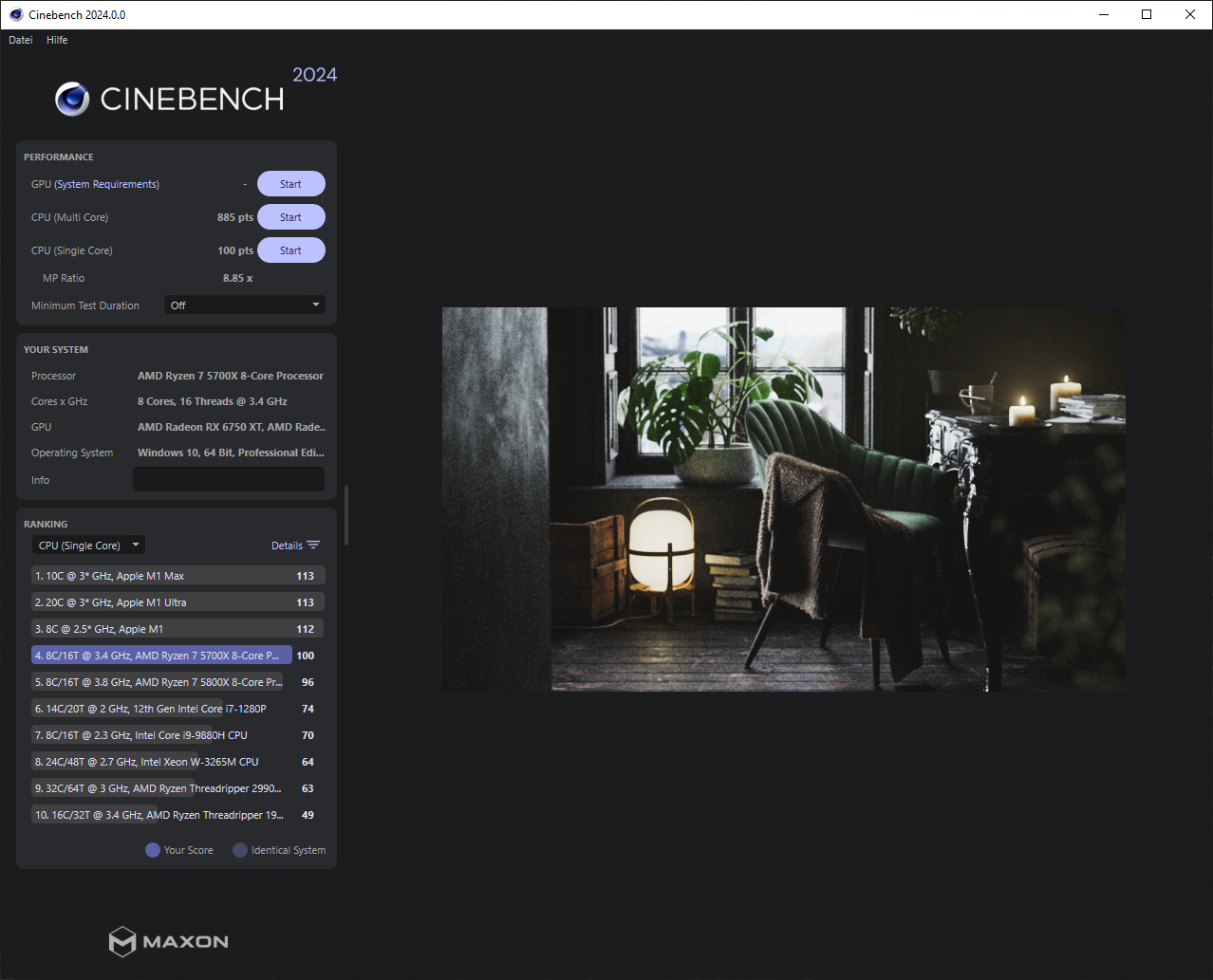This screenshot has height=980, width=1213.
Task: Start the CPU Single Core benchmark
Action: click(291, 250)
